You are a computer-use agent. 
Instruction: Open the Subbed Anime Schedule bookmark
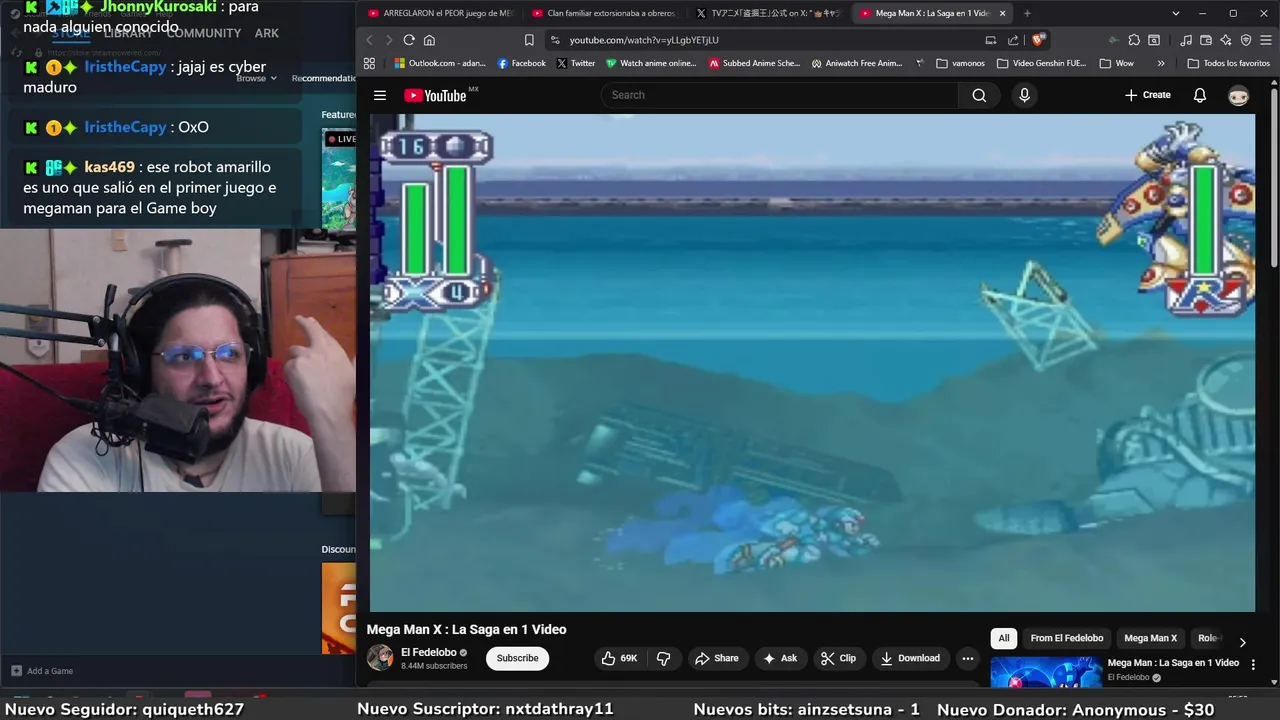point(754,63)
